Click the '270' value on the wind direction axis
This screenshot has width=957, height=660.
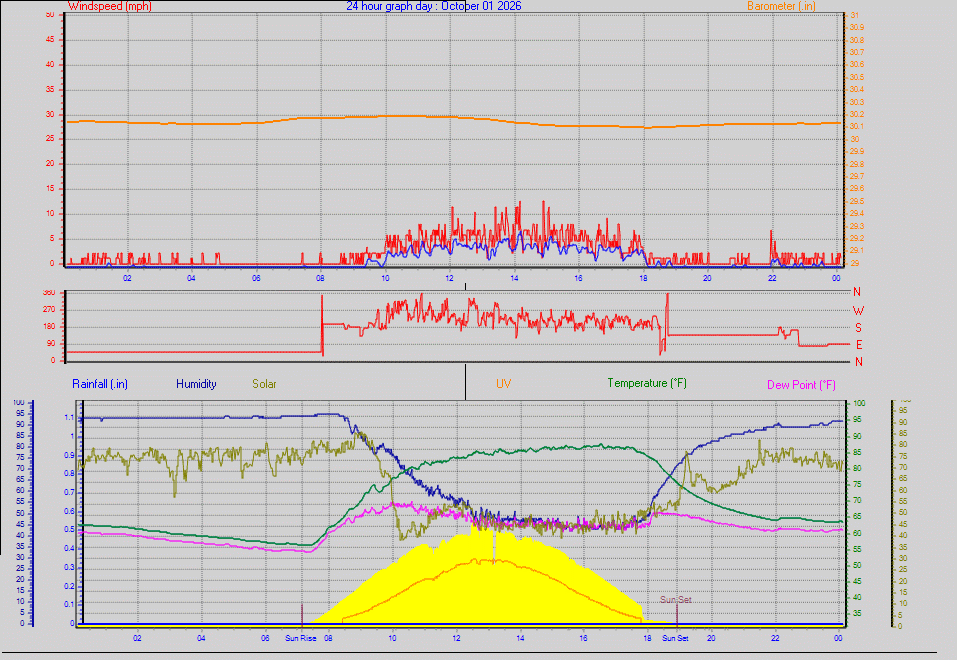click(x=49, y=310)
